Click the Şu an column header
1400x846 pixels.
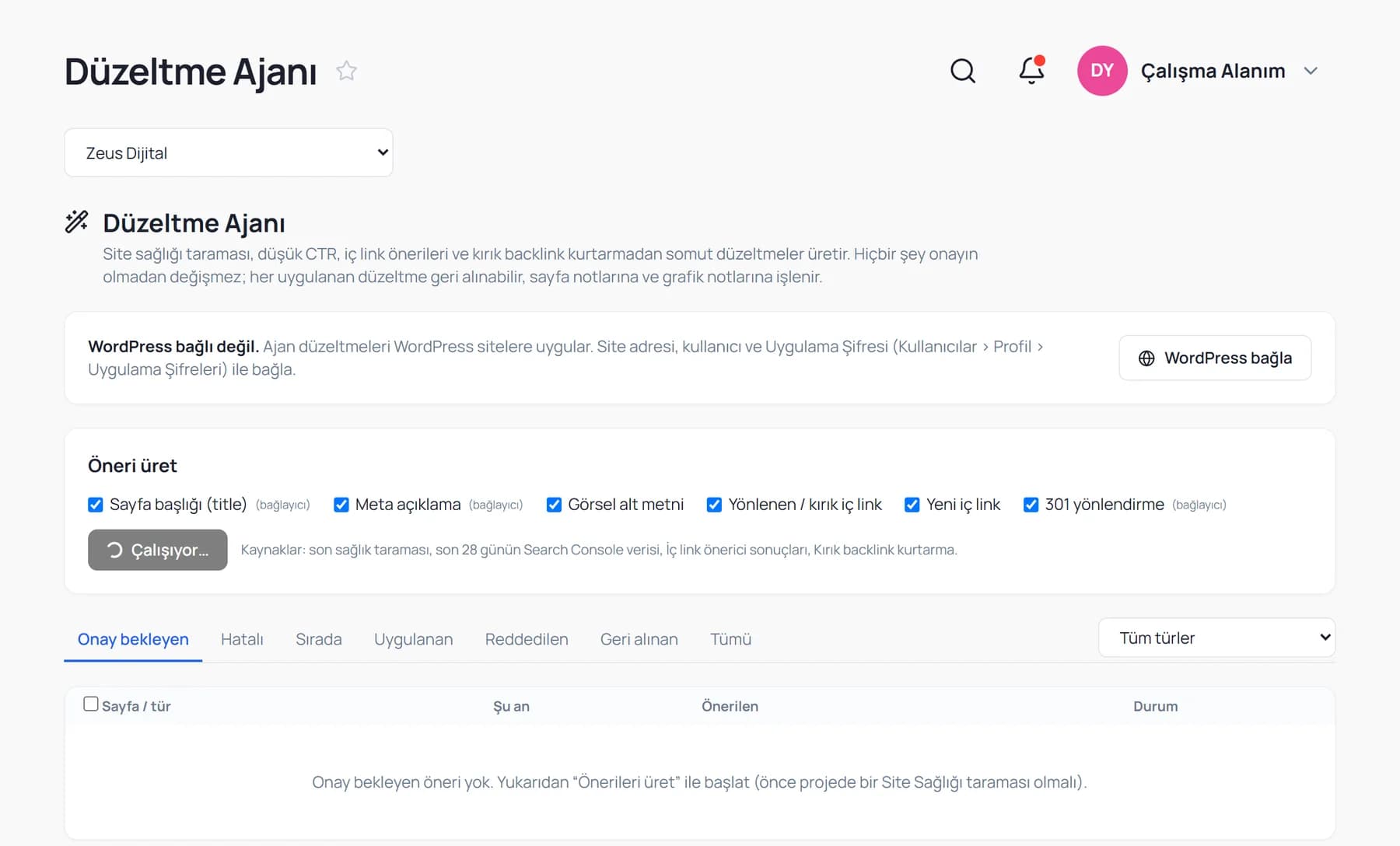(x=511, y=706)
